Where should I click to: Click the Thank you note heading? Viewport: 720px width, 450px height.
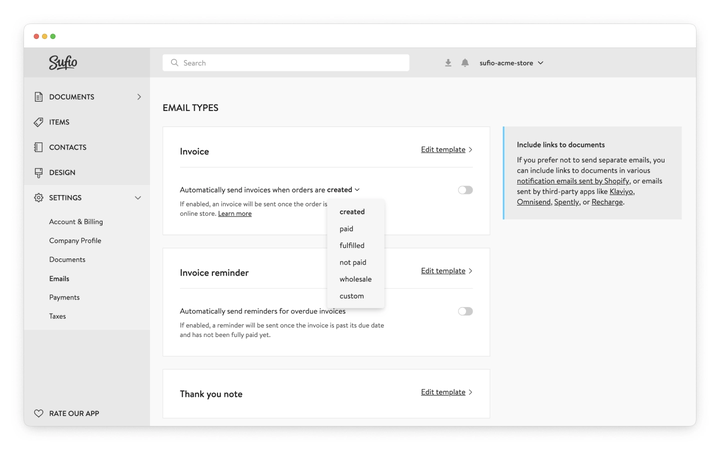click(x=211, y=394)
